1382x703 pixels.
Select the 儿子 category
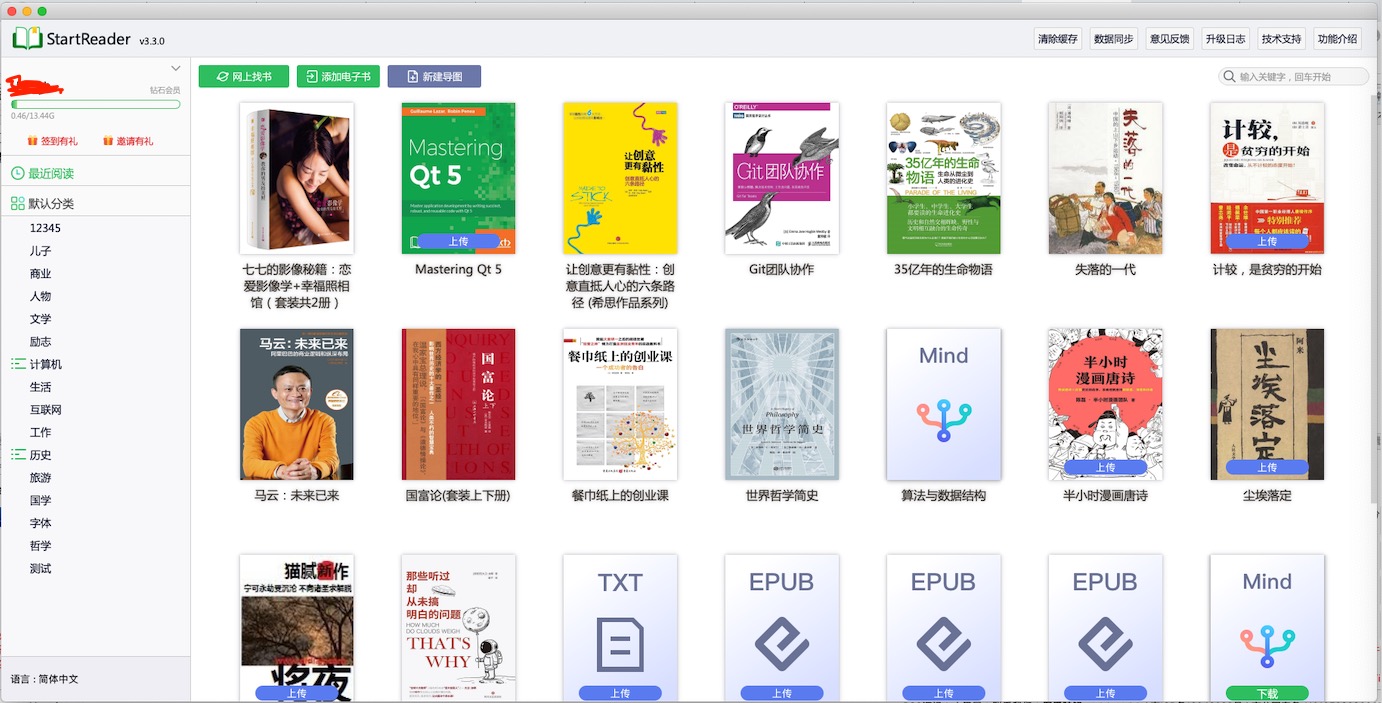click(x=40, y=251)
